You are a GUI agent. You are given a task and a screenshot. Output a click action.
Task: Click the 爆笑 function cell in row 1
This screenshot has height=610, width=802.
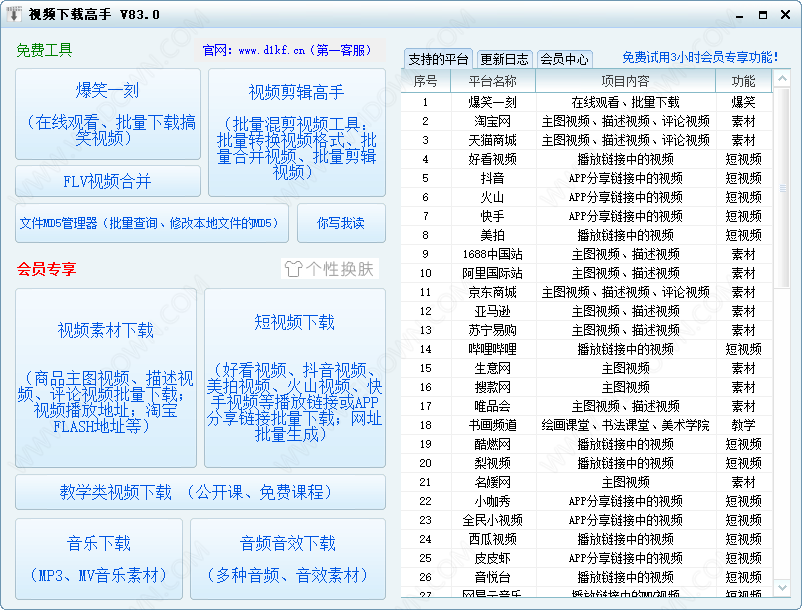click(743, 102)
